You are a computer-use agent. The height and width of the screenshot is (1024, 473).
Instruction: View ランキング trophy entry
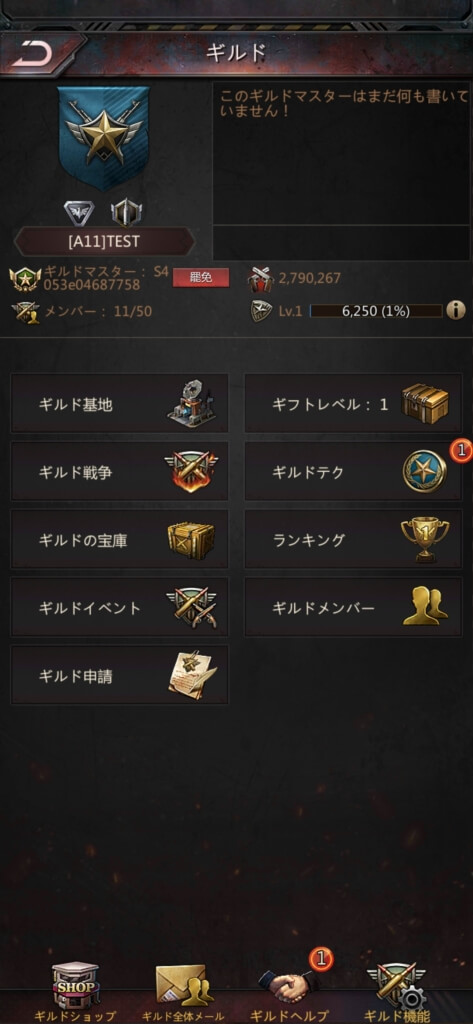tap(353, 539)
